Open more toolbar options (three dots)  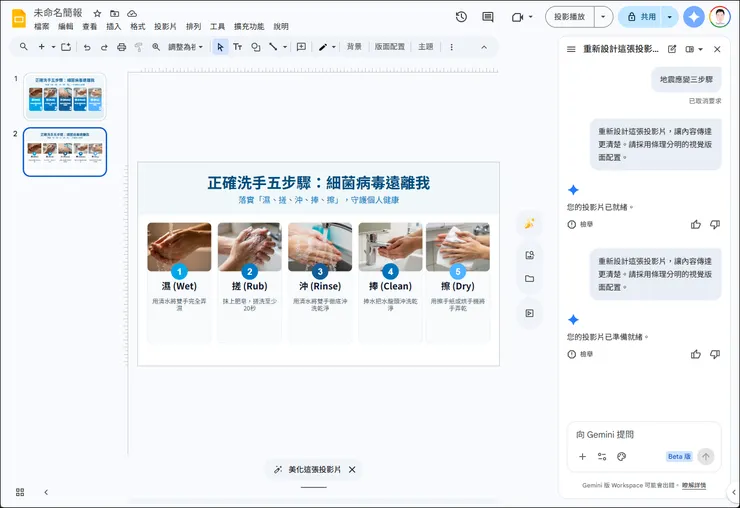(452, 47)
